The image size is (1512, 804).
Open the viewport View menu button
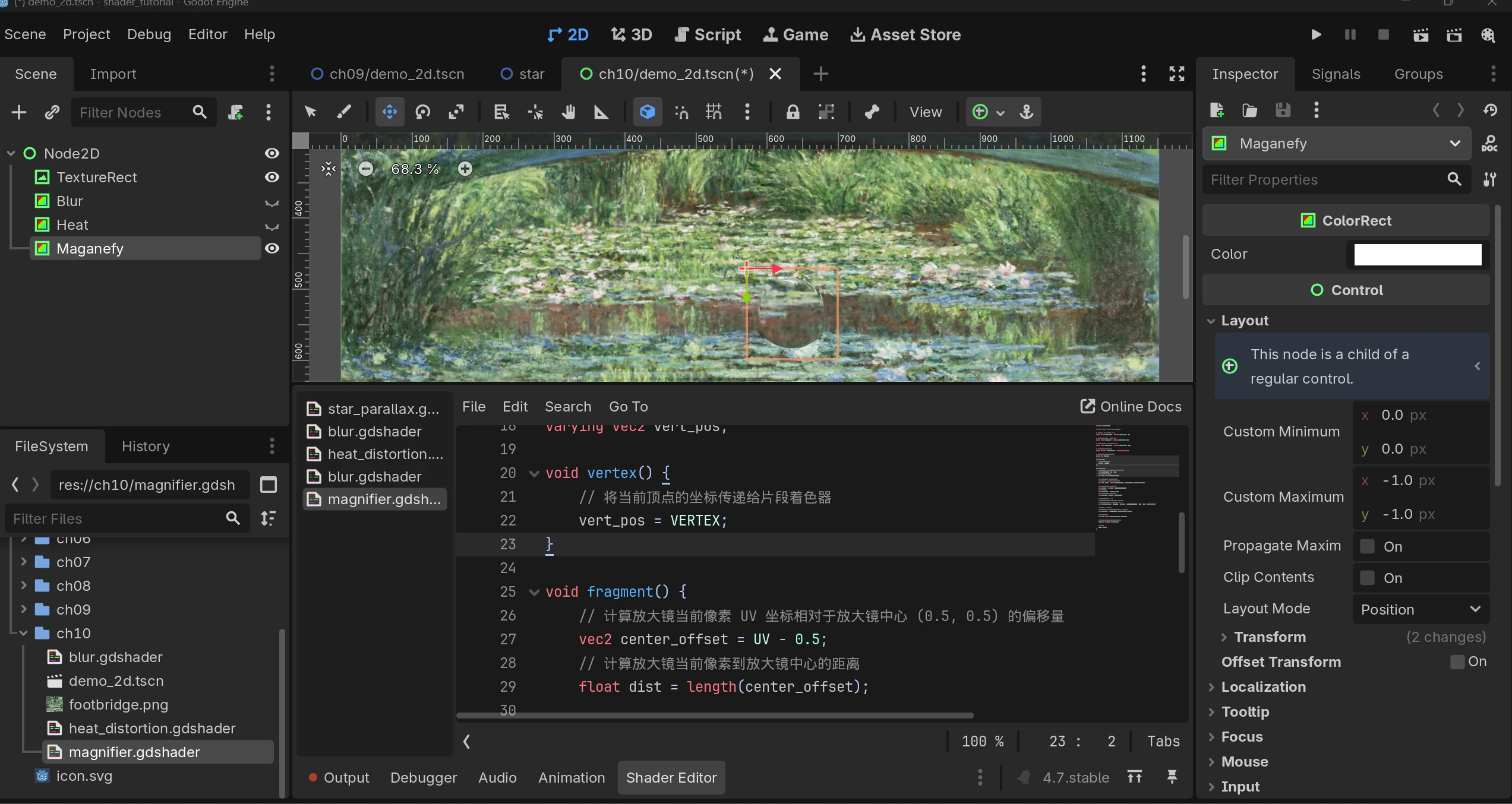click(926, 112)
